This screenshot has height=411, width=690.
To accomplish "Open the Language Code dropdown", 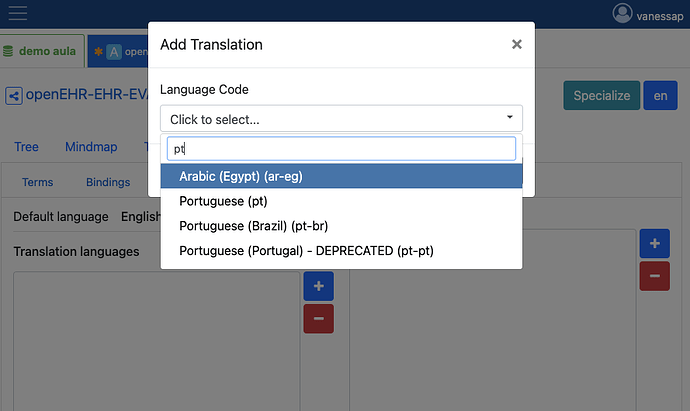I will 341,119.
